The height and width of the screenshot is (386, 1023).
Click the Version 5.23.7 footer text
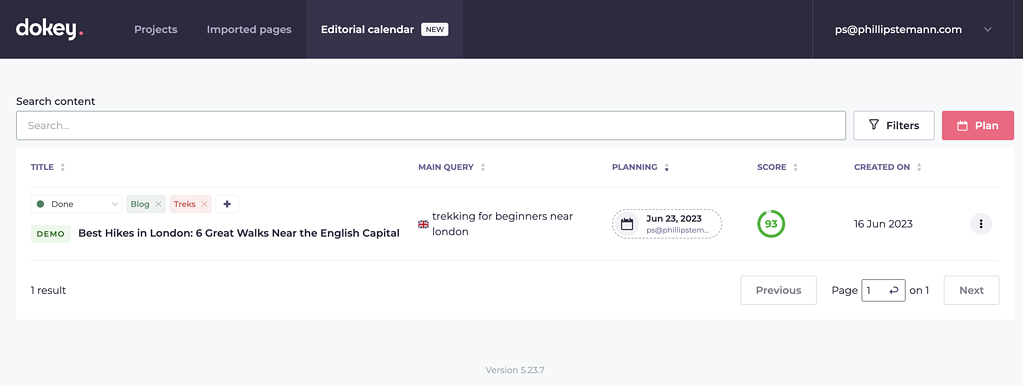(x=515, y=370)
